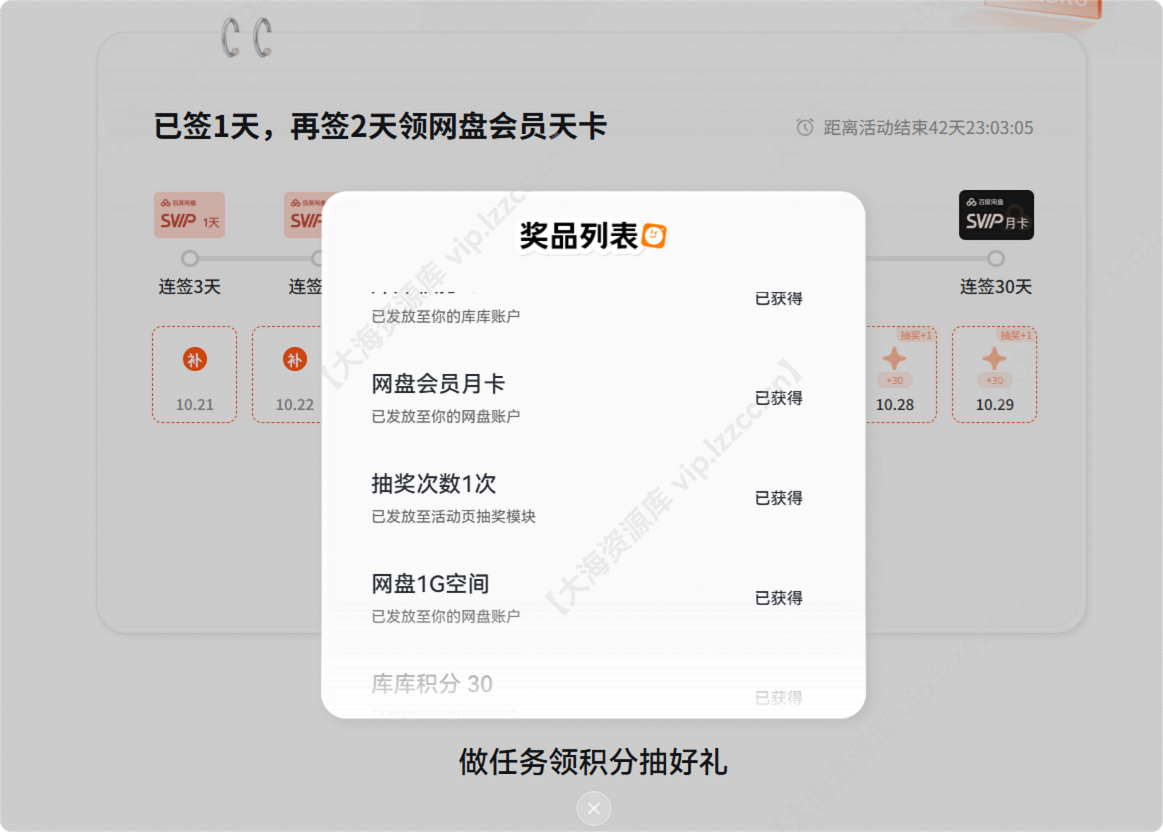This screenshot has height=832, width=1163.
Task: Click the 网盘1G空间 prize title
Action: point(430,584)
